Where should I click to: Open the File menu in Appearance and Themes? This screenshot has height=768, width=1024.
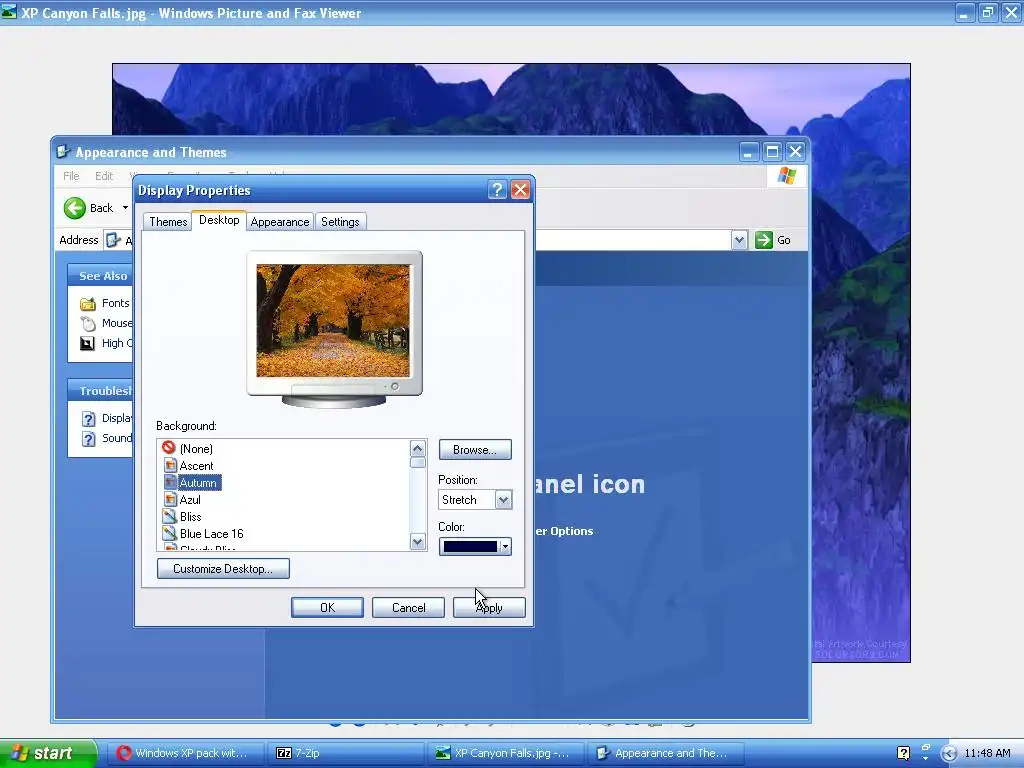pyautogui.click(x=71, y=176)
